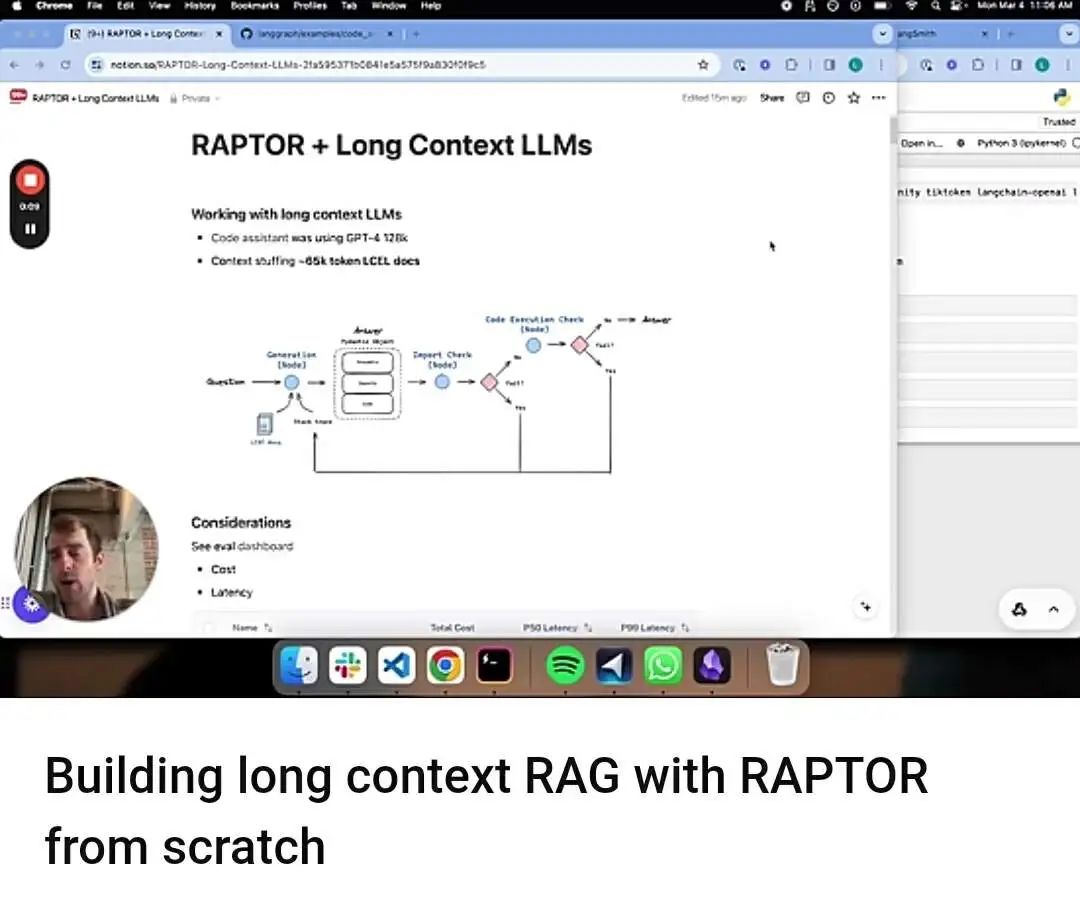Open Extensions puzzle icon in Notion window
Image resolution: width=1080 pixels, height=903 pixels.
pyautogui.click(x=791, y=65)
